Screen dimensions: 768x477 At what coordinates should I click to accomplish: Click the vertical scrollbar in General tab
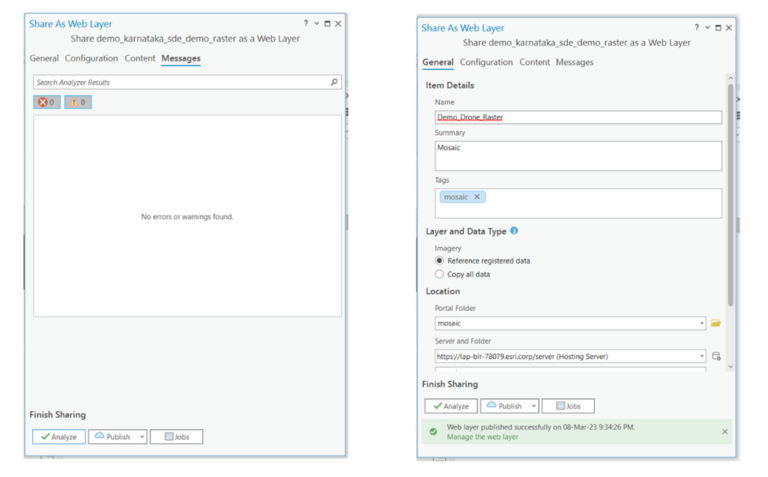coord(731,200)
